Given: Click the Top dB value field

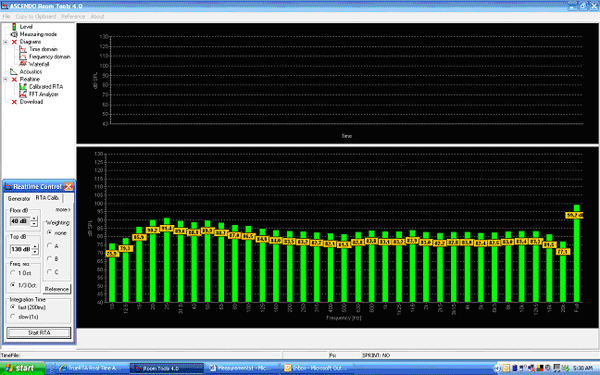Looking at the screenshot, I should point(20,249).
